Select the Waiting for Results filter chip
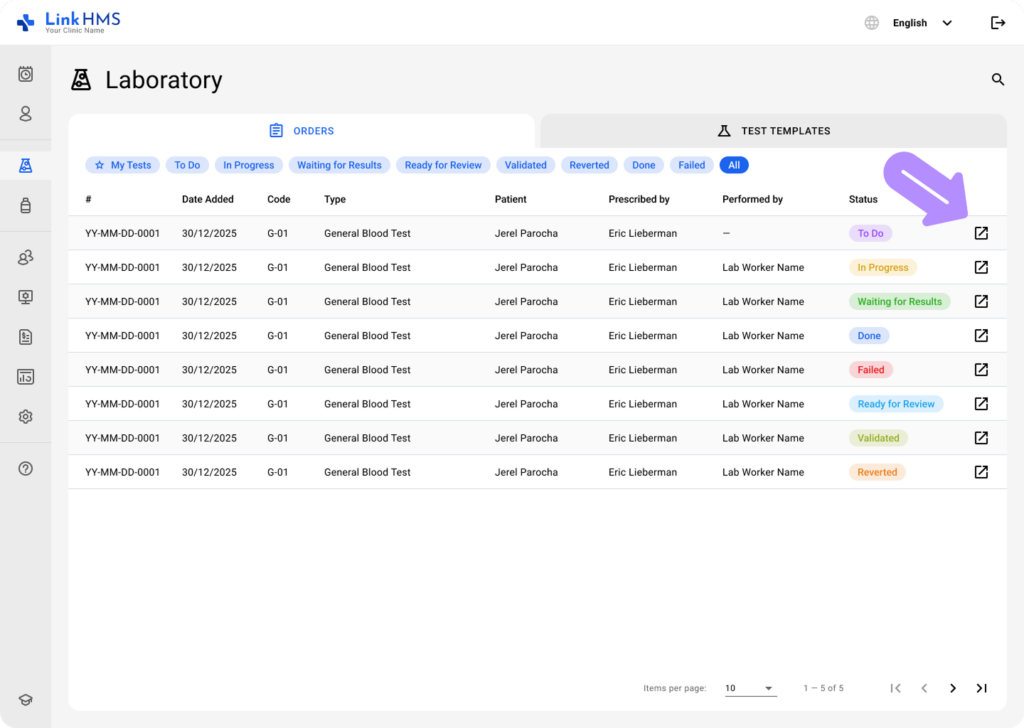 [339, 165]
